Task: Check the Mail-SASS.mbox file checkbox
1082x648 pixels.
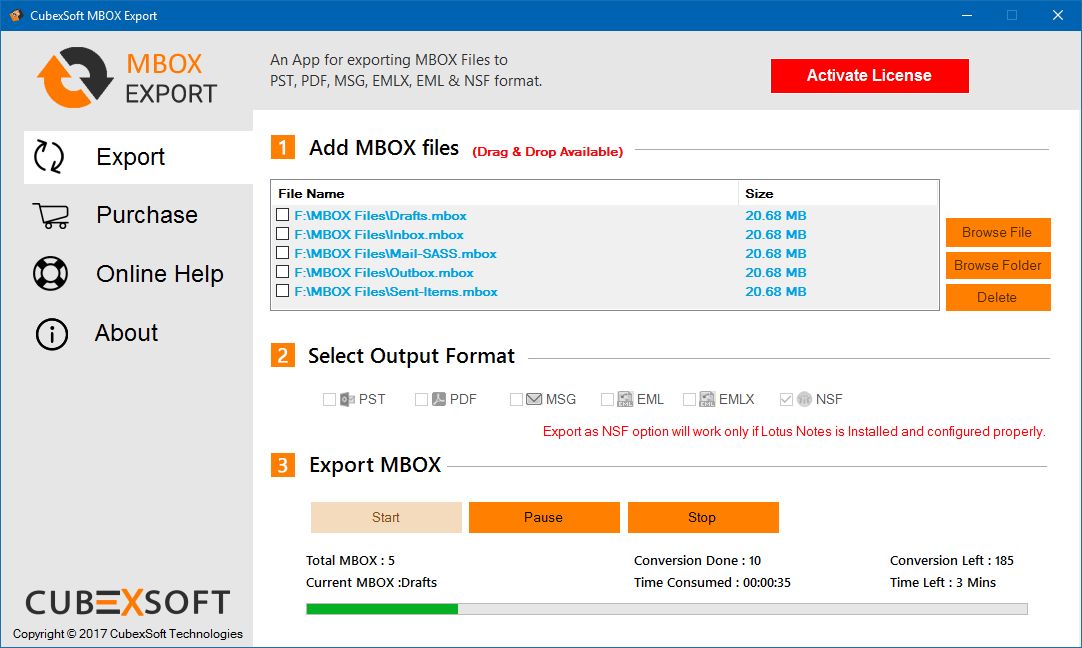Action: click(x=282, y=253)
